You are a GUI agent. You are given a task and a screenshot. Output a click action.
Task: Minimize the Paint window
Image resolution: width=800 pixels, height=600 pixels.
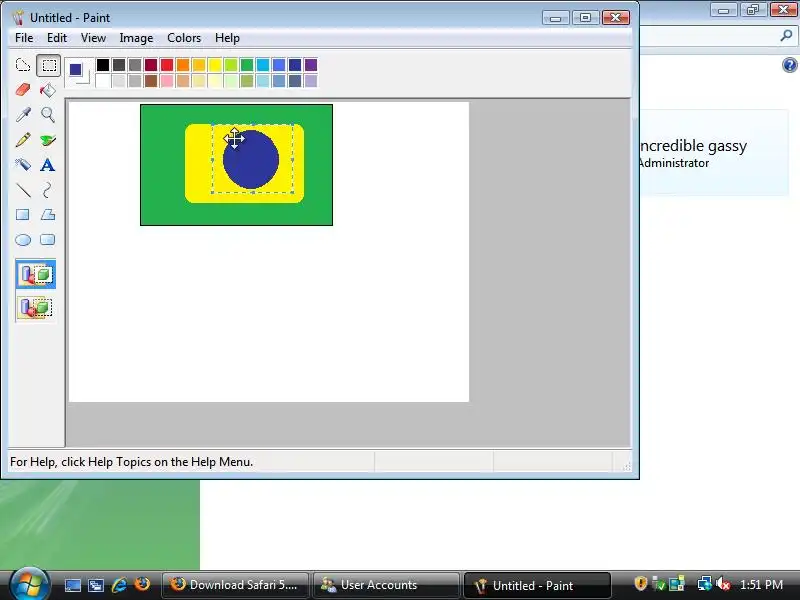click(556, 18)
